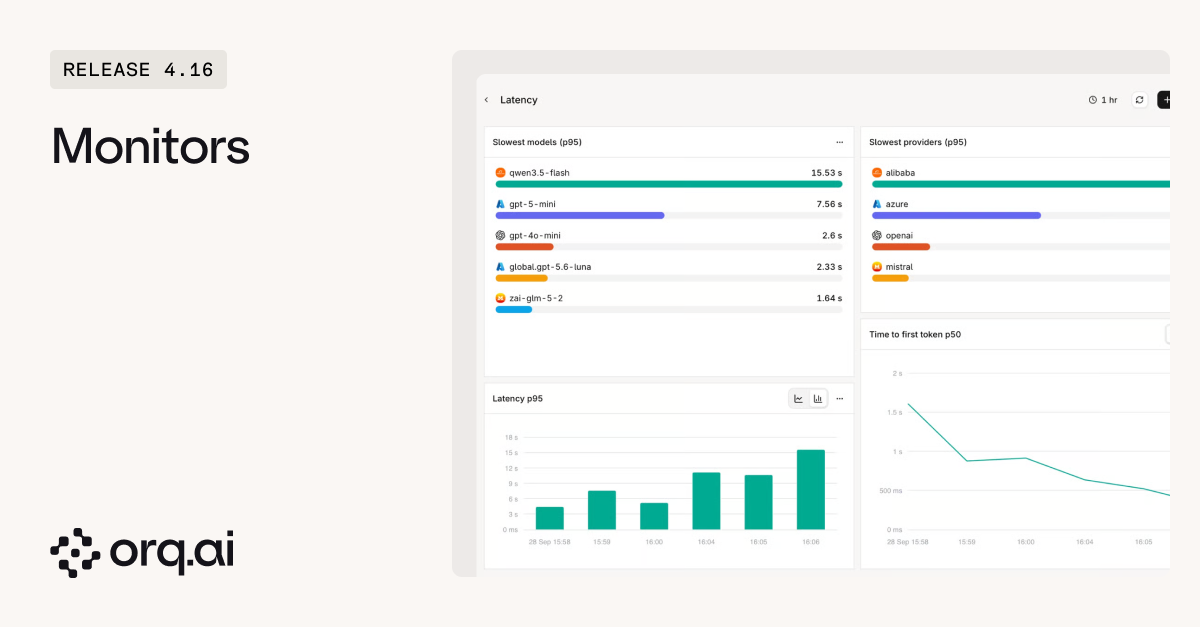Click the "Monitors" heading
This screenshot has height=627, width=1200.
(151, 146)
